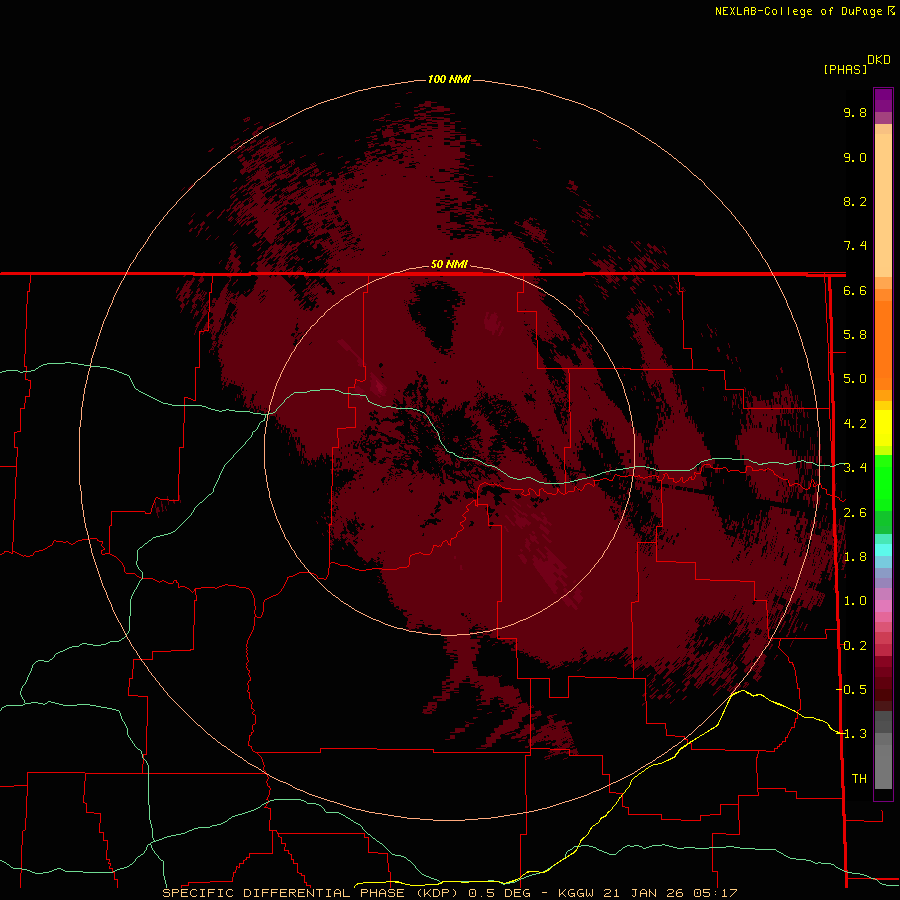Viewport: 900px width, 900px height.
Task: Click the 6.6 value on the color scale
Action: click(855, 290)
